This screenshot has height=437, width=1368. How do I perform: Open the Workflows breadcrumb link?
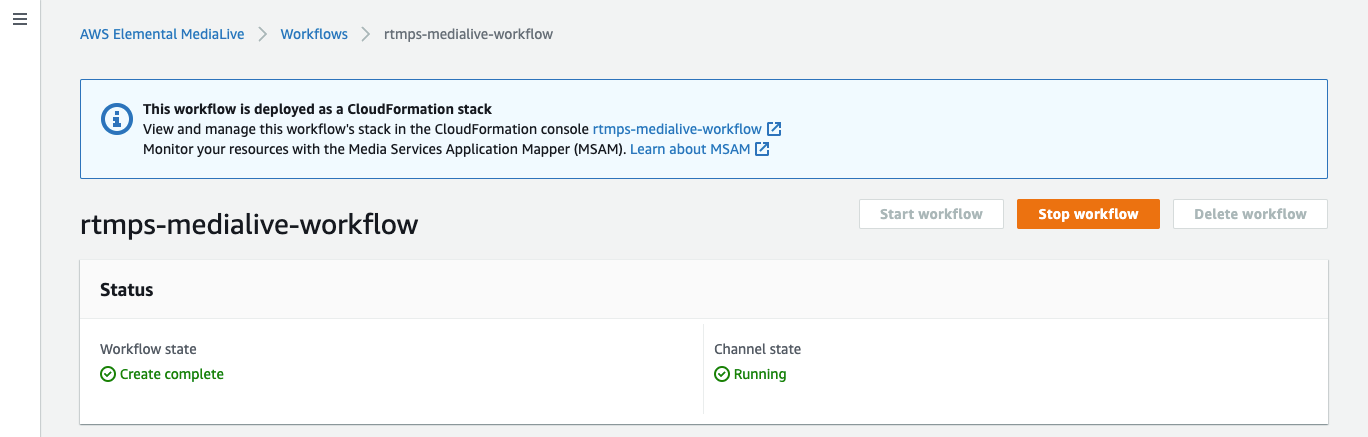(x=314, y=34)
